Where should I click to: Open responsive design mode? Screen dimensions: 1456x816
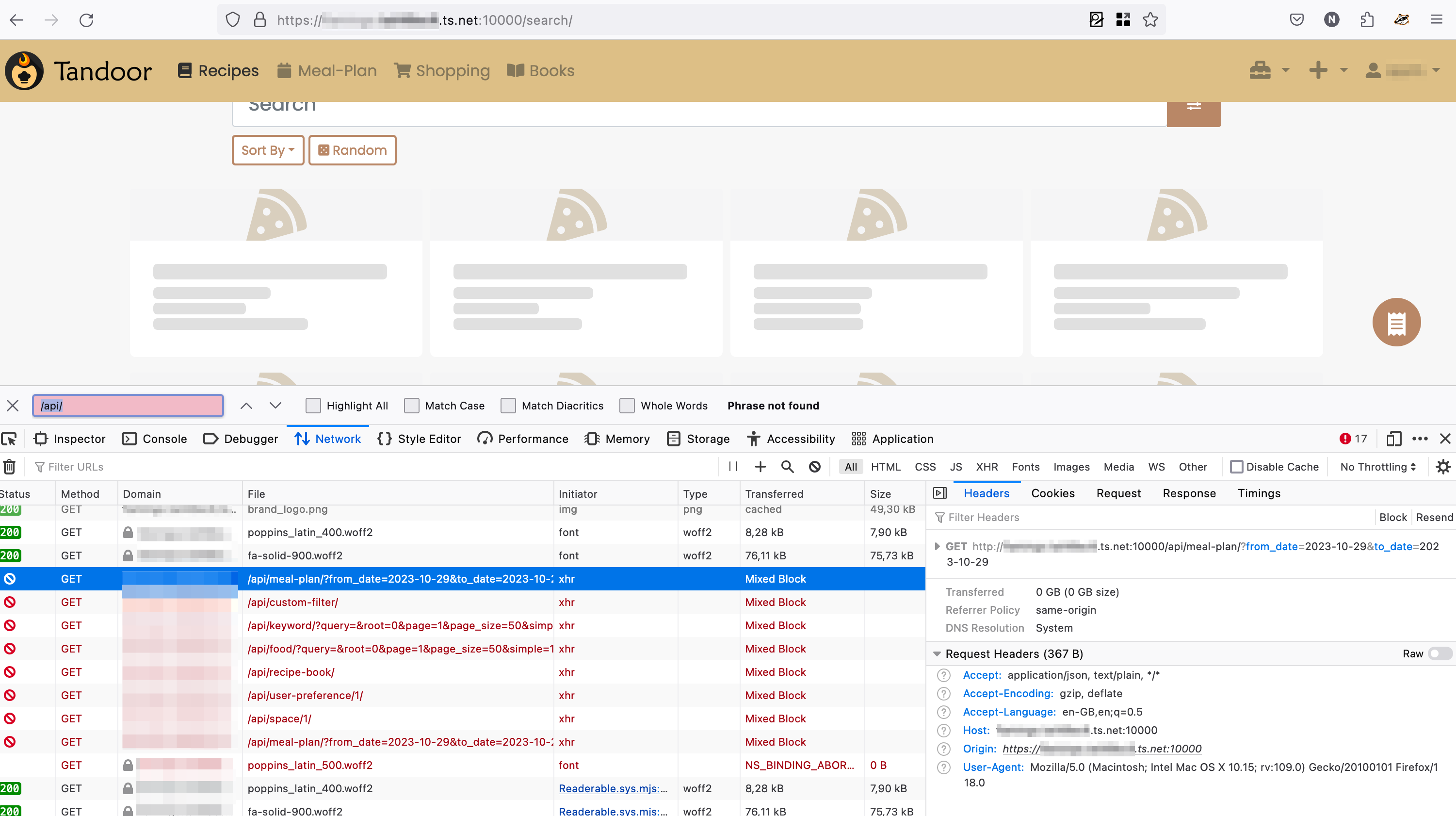point(1394,439)
